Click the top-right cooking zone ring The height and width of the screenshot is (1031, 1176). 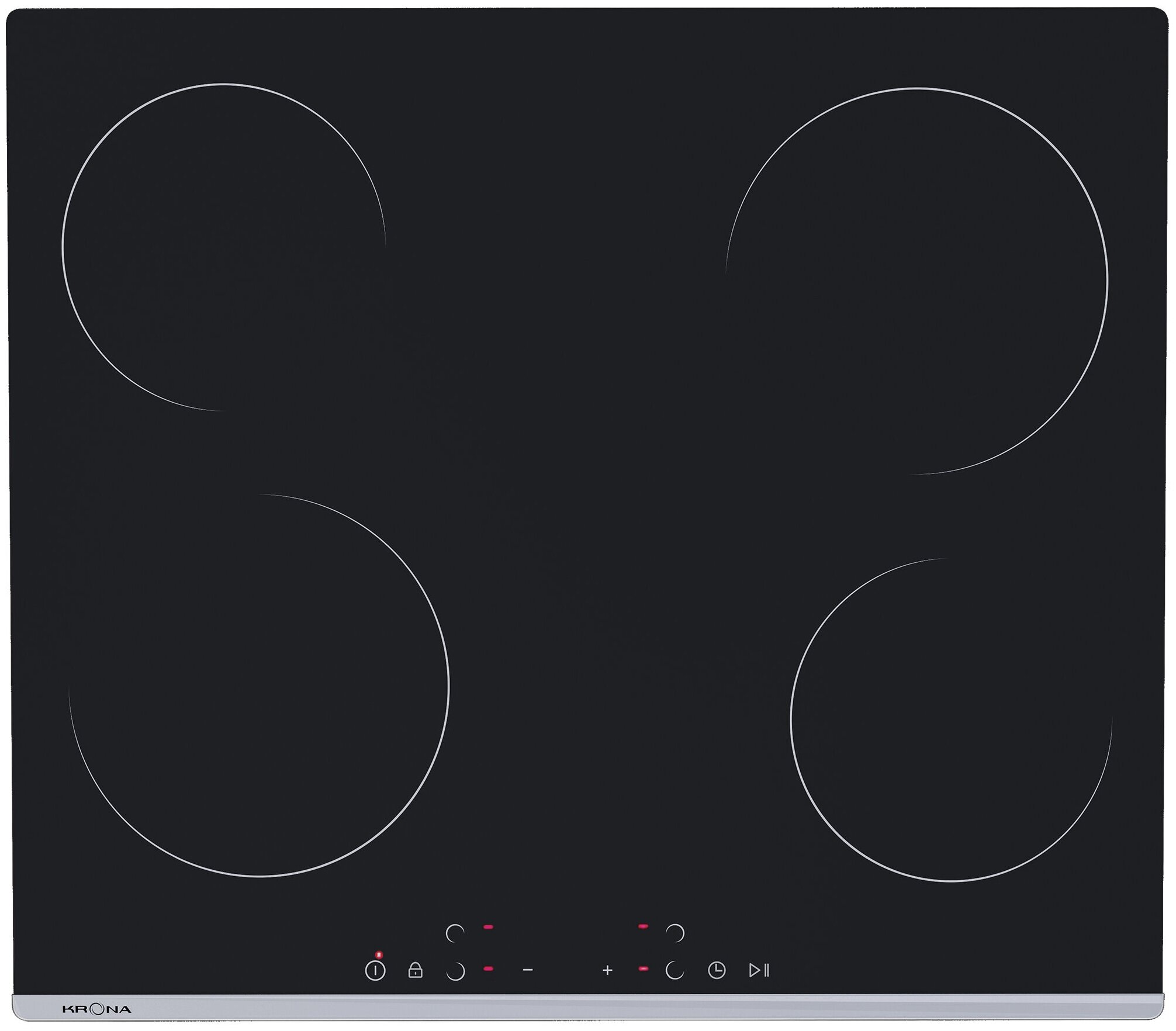[x=916, y=281]
